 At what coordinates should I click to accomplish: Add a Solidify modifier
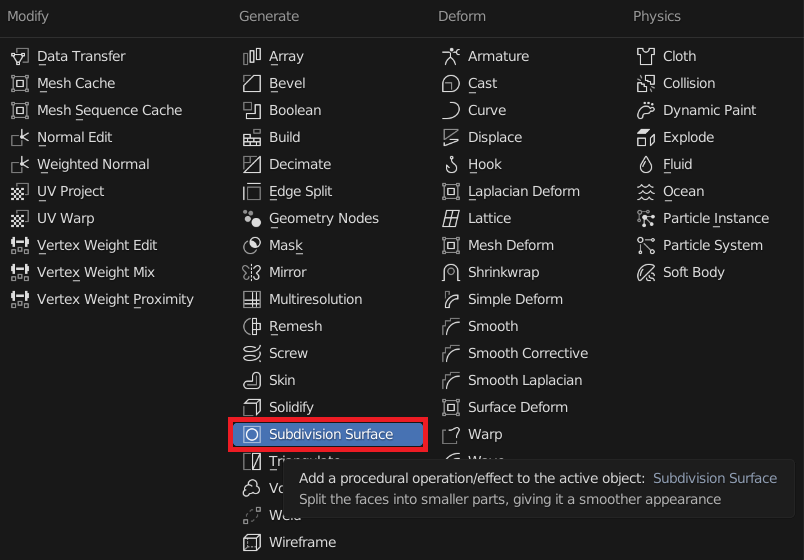pyautogui.click(x=290, y=408)
